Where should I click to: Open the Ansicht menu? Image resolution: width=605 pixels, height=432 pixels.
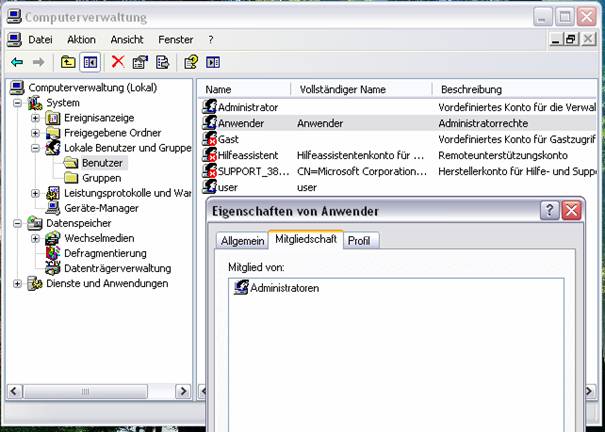point(127,39)
